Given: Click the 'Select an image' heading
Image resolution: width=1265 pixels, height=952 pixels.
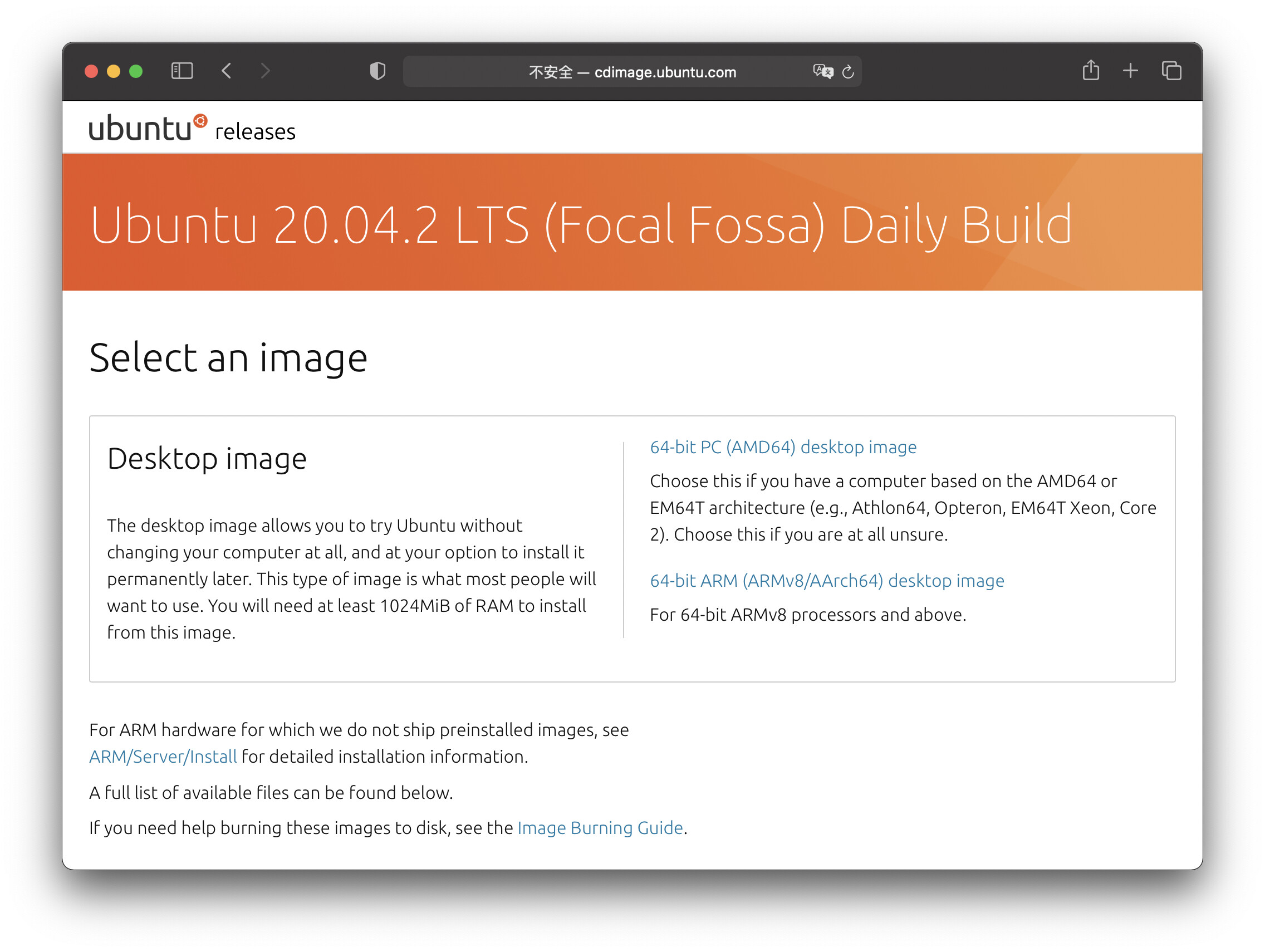Looking at the screenshot, I should [x=228, y=357].
